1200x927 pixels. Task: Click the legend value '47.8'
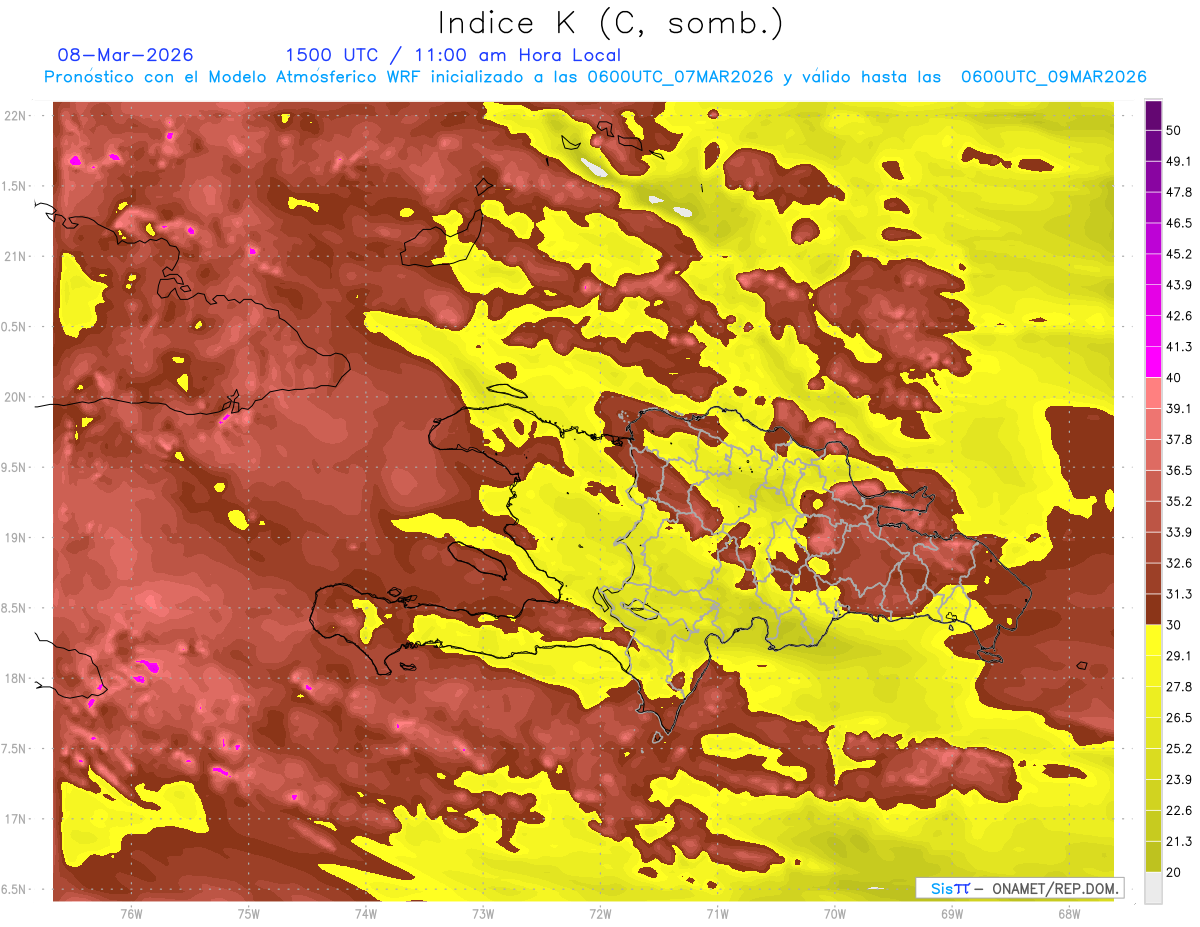[1178, 192]
